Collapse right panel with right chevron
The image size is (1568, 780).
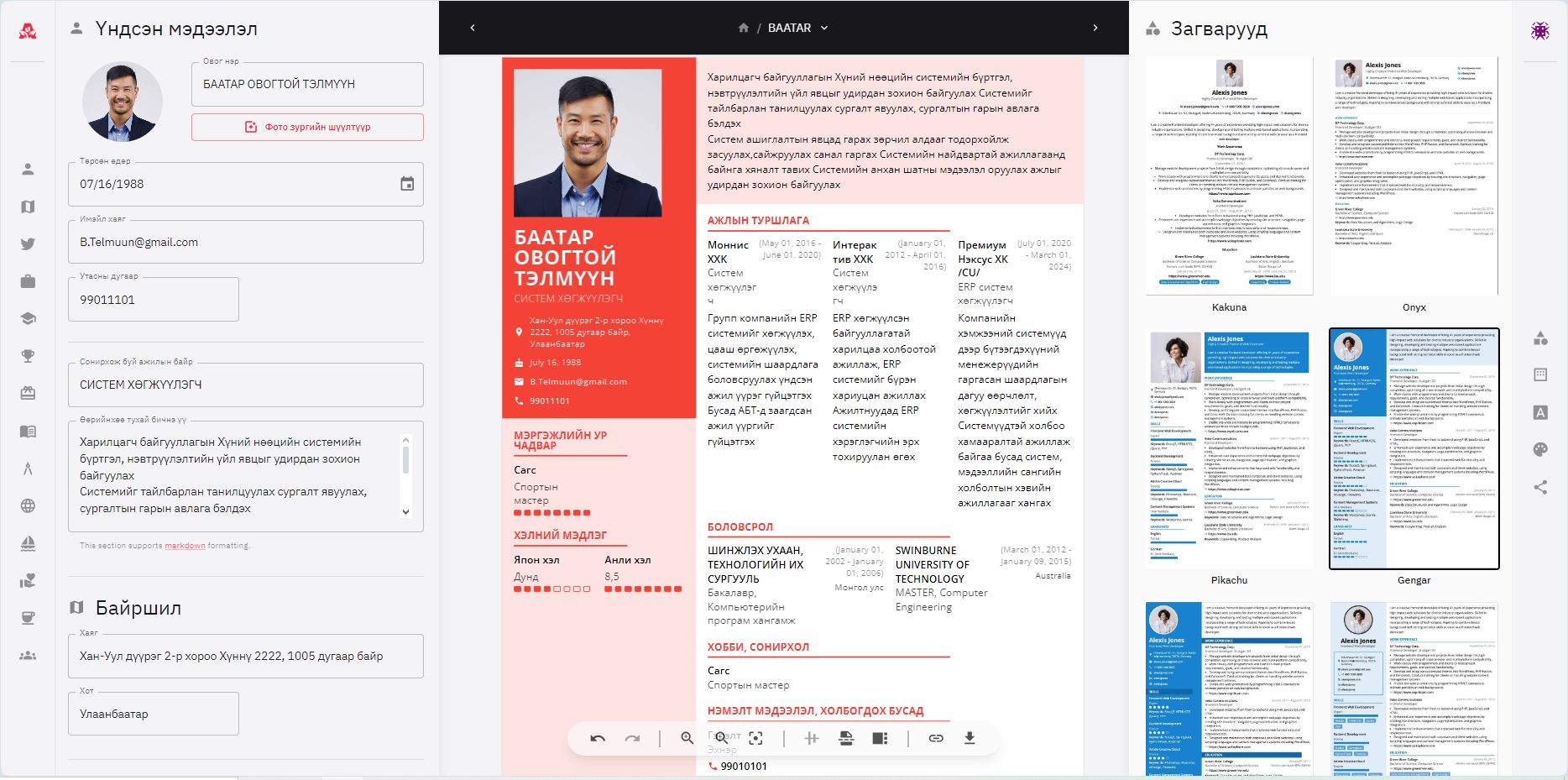[1095, 28]
